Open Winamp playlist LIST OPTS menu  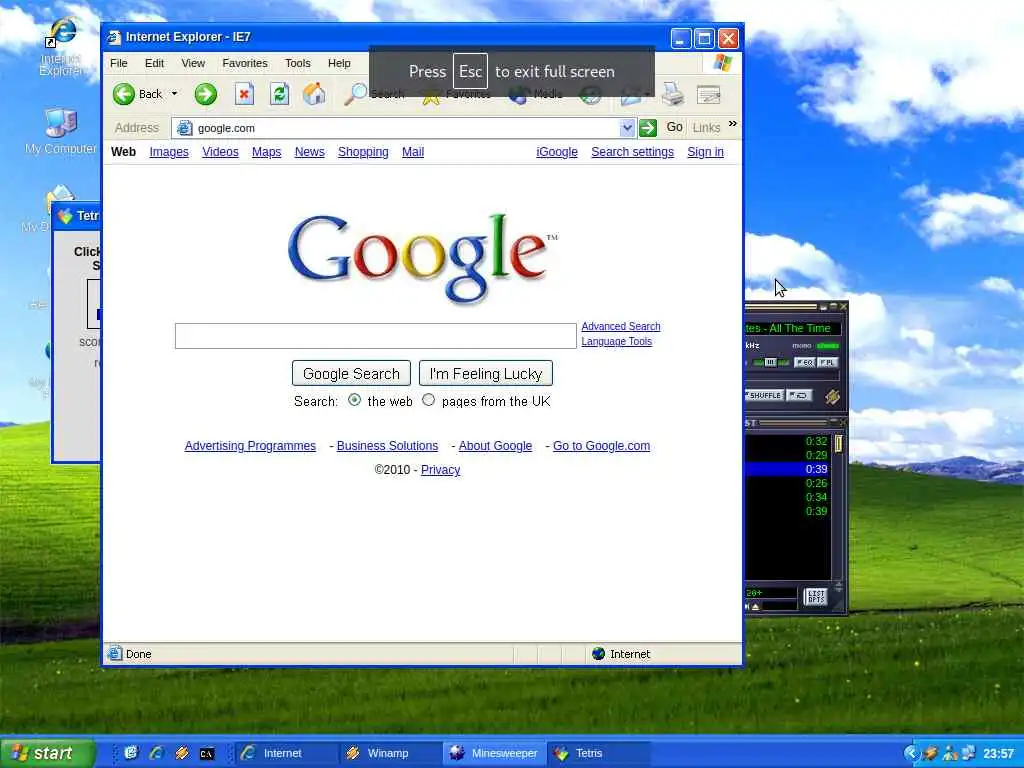tap(816, 597)
